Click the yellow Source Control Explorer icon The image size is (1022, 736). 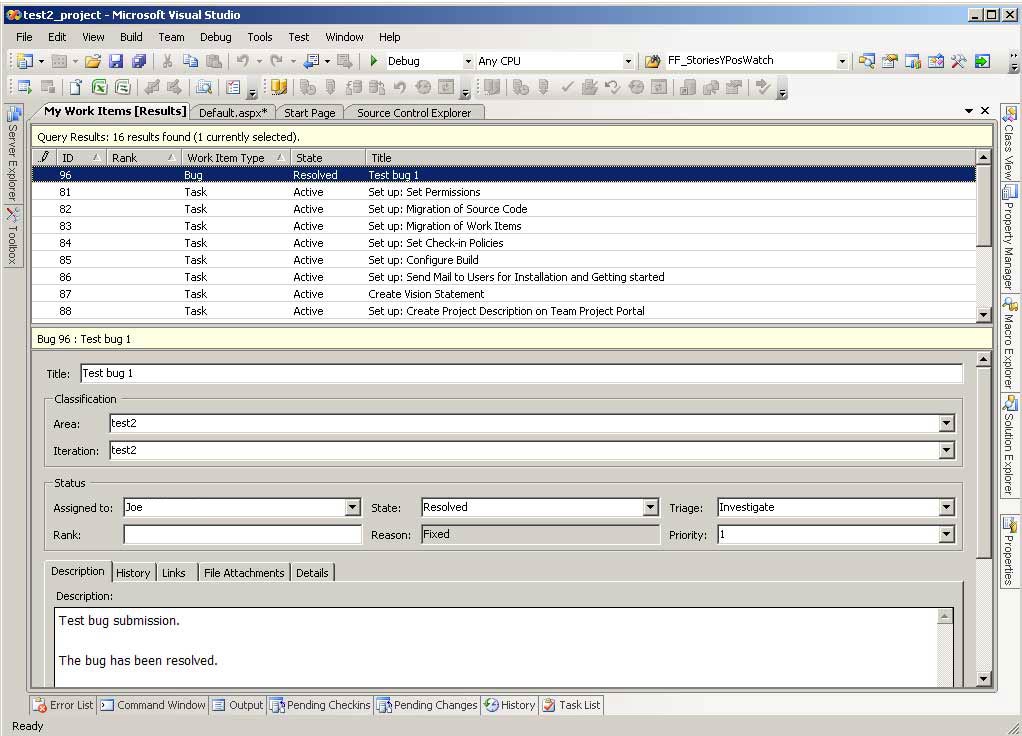coord(279,87)
